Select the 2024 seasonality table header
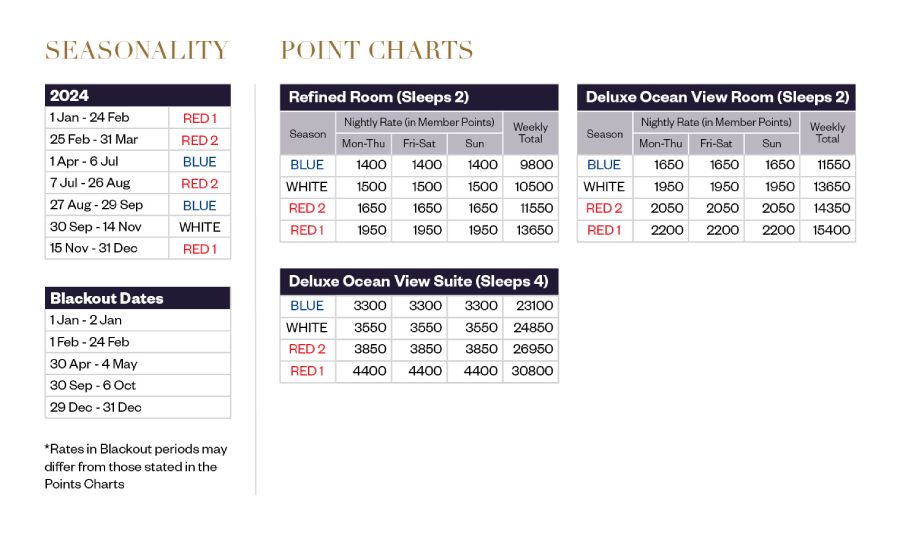The height and width of the screenshot is (533, 900). click(137, 96)
